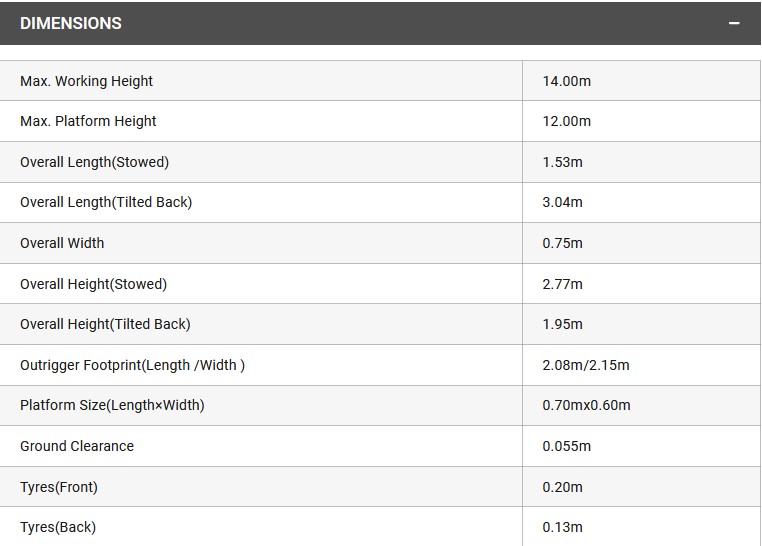This screenshot has height=546, width=762.
Task: Select the Max. Working Height label
Action: point(86,81)
